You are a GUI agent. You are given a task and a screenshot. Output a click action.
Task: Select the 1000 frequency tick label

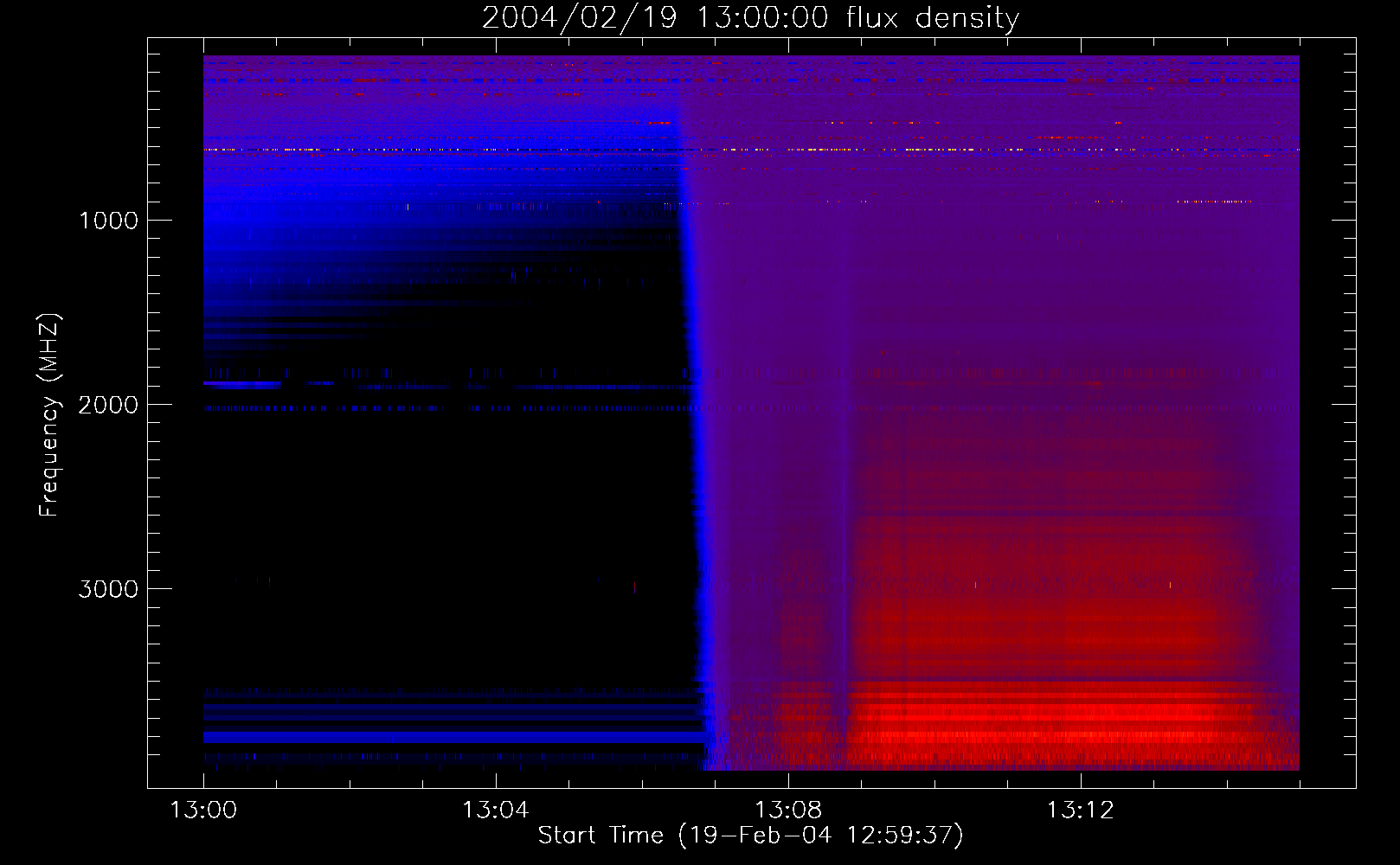tap(108, 221)
